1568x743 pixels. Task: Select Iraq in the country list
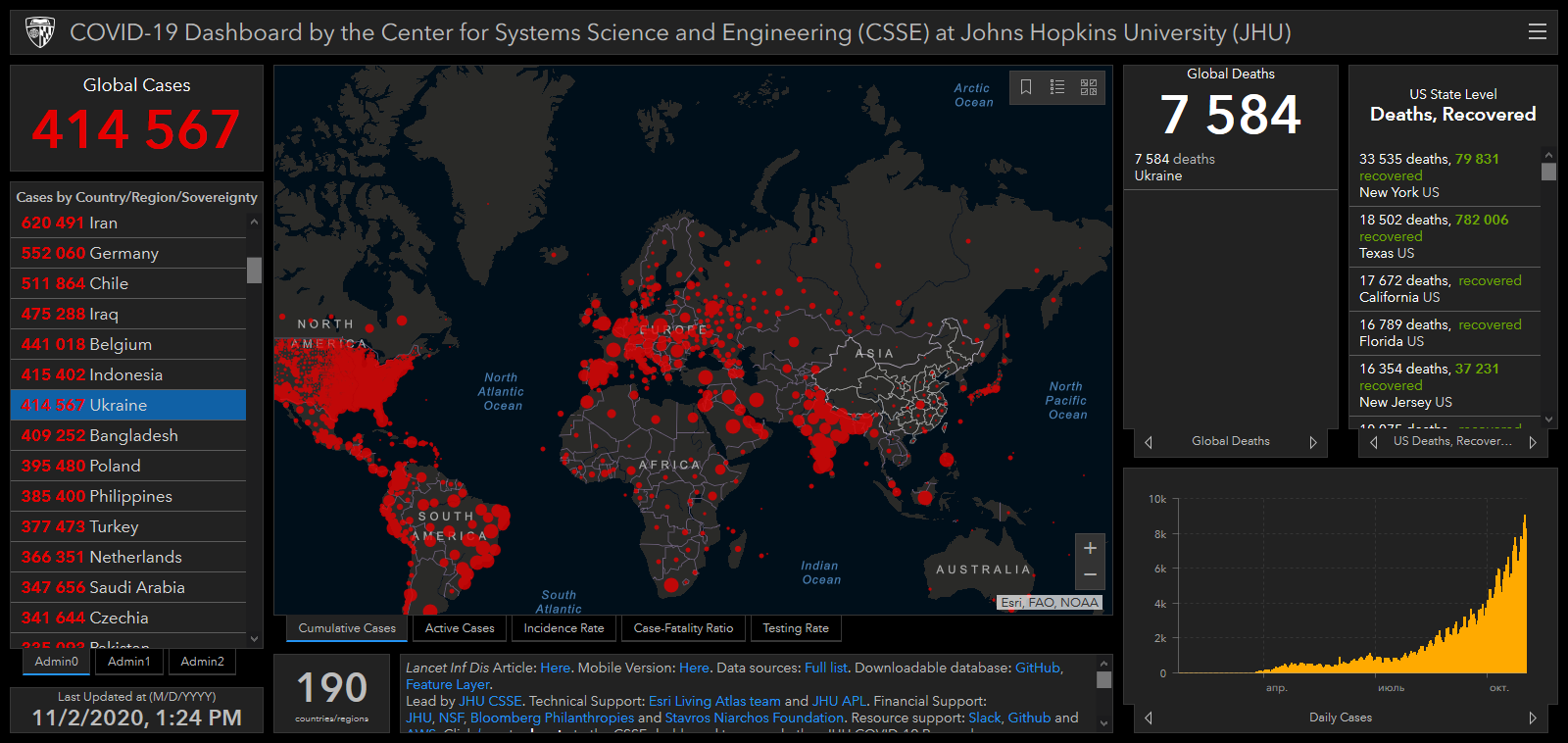(128, 314)
